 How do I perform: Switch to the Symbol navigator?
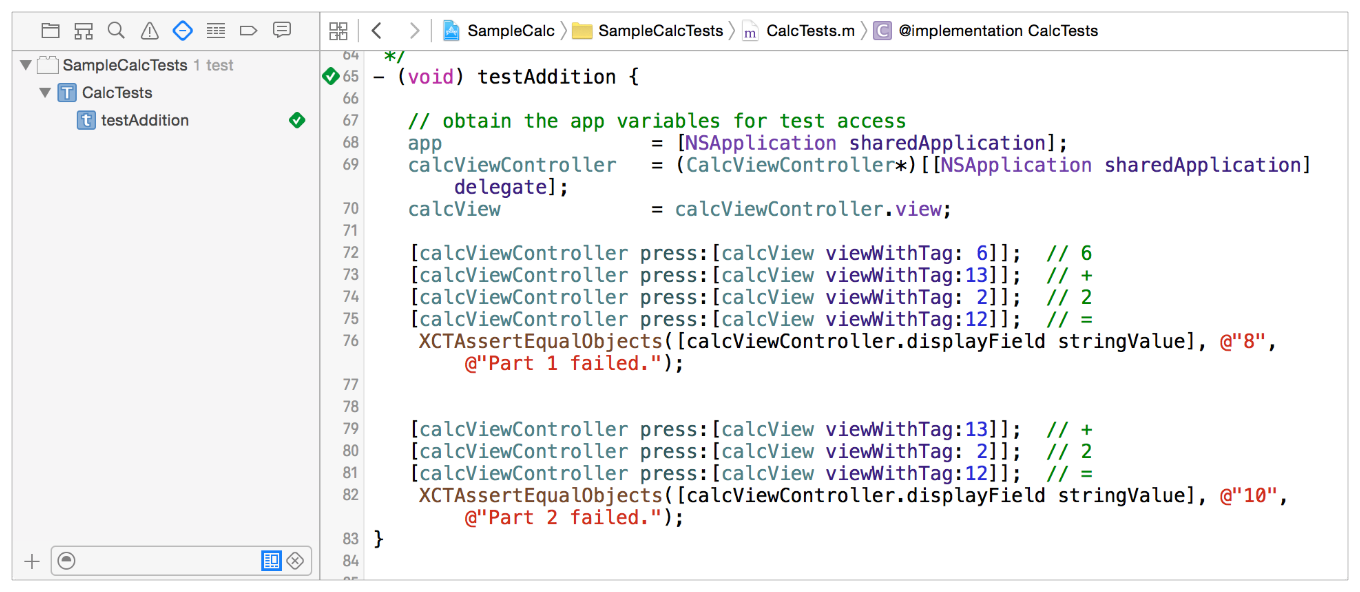click(83, 31)
